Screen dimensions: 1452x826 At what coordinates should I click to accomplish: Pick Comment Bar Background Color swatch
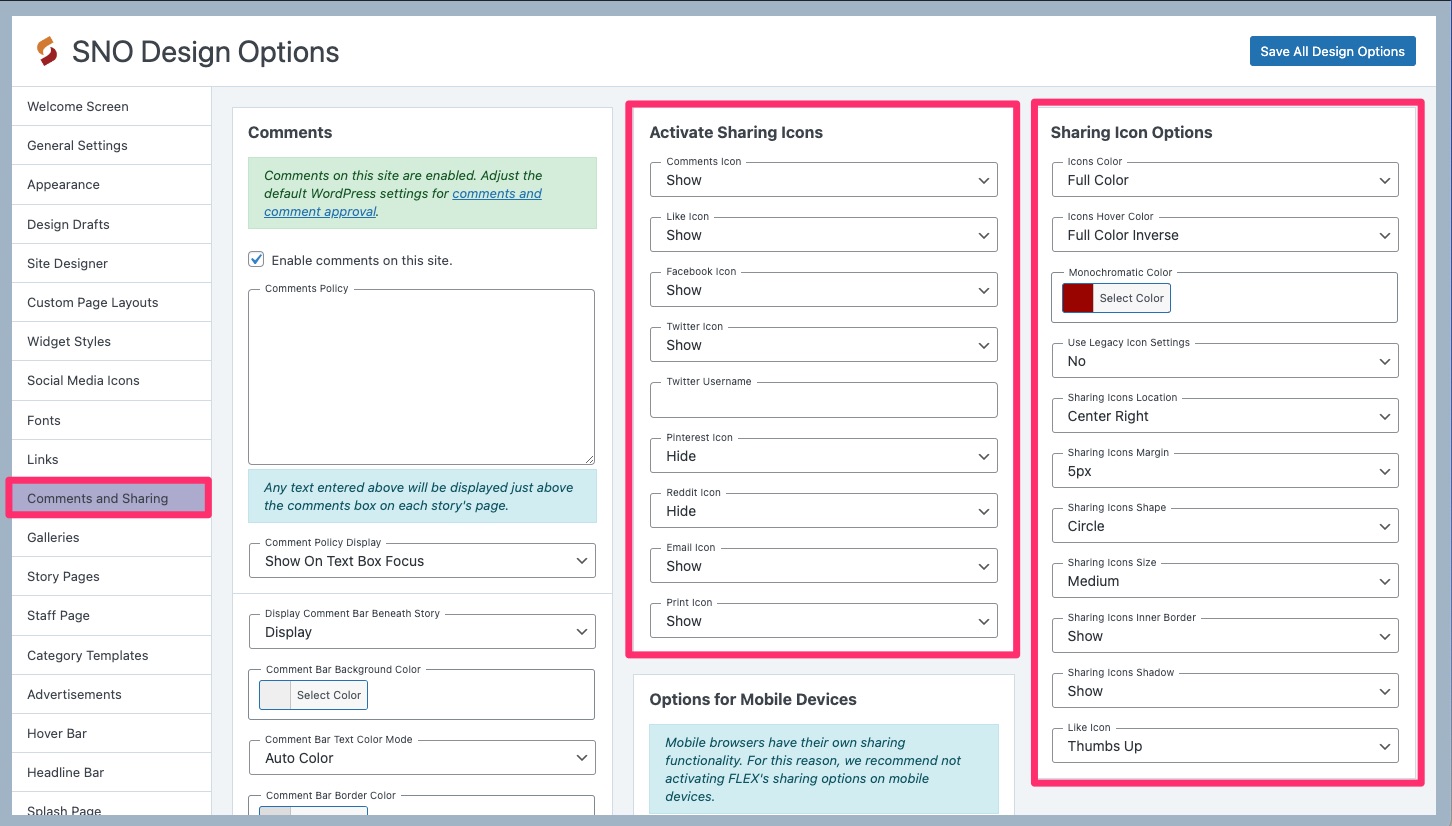click(x=275, y=695)
